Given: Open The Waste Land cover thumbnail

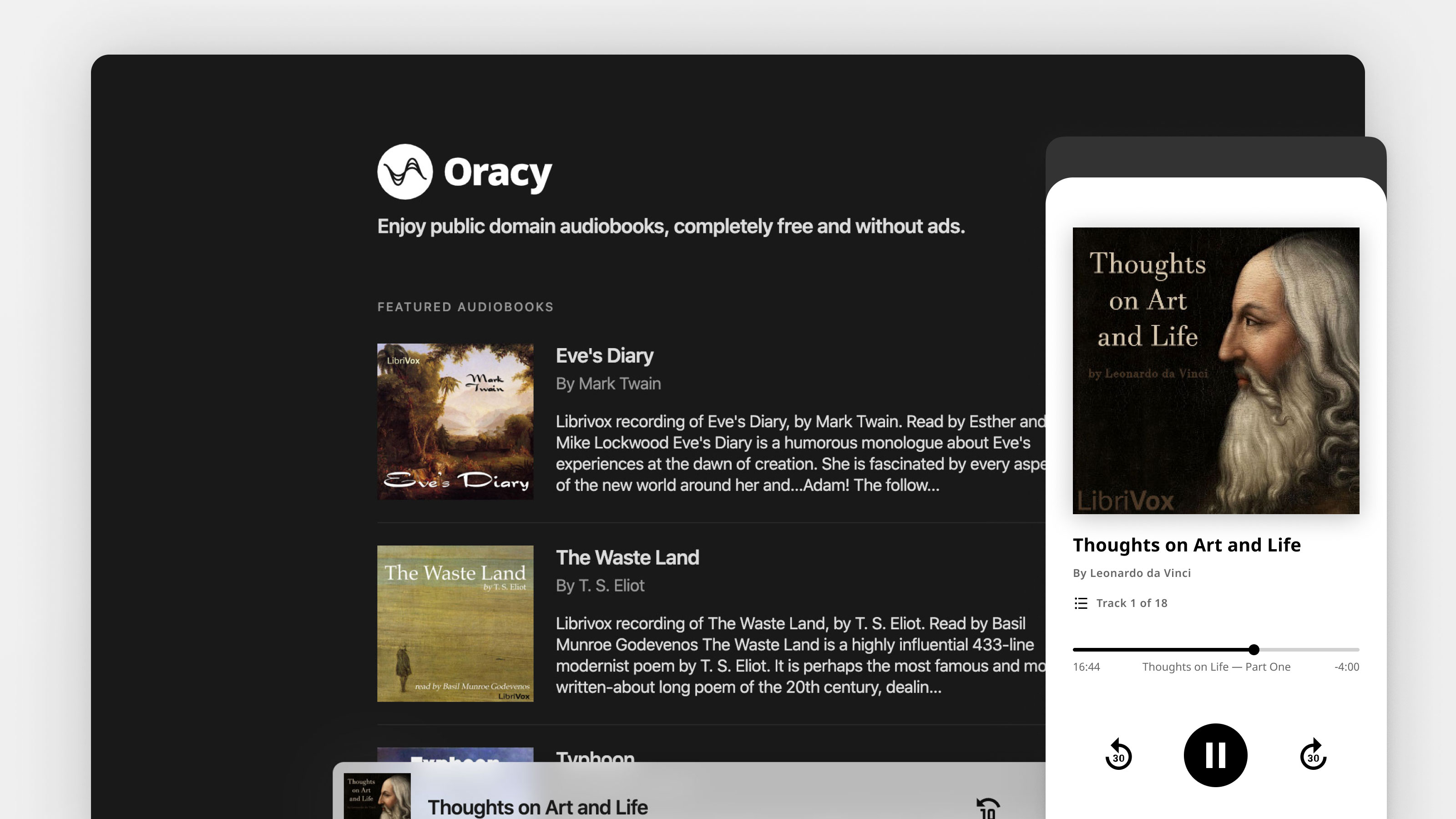Looking at the screenshot, I should [x=455, y=623].
